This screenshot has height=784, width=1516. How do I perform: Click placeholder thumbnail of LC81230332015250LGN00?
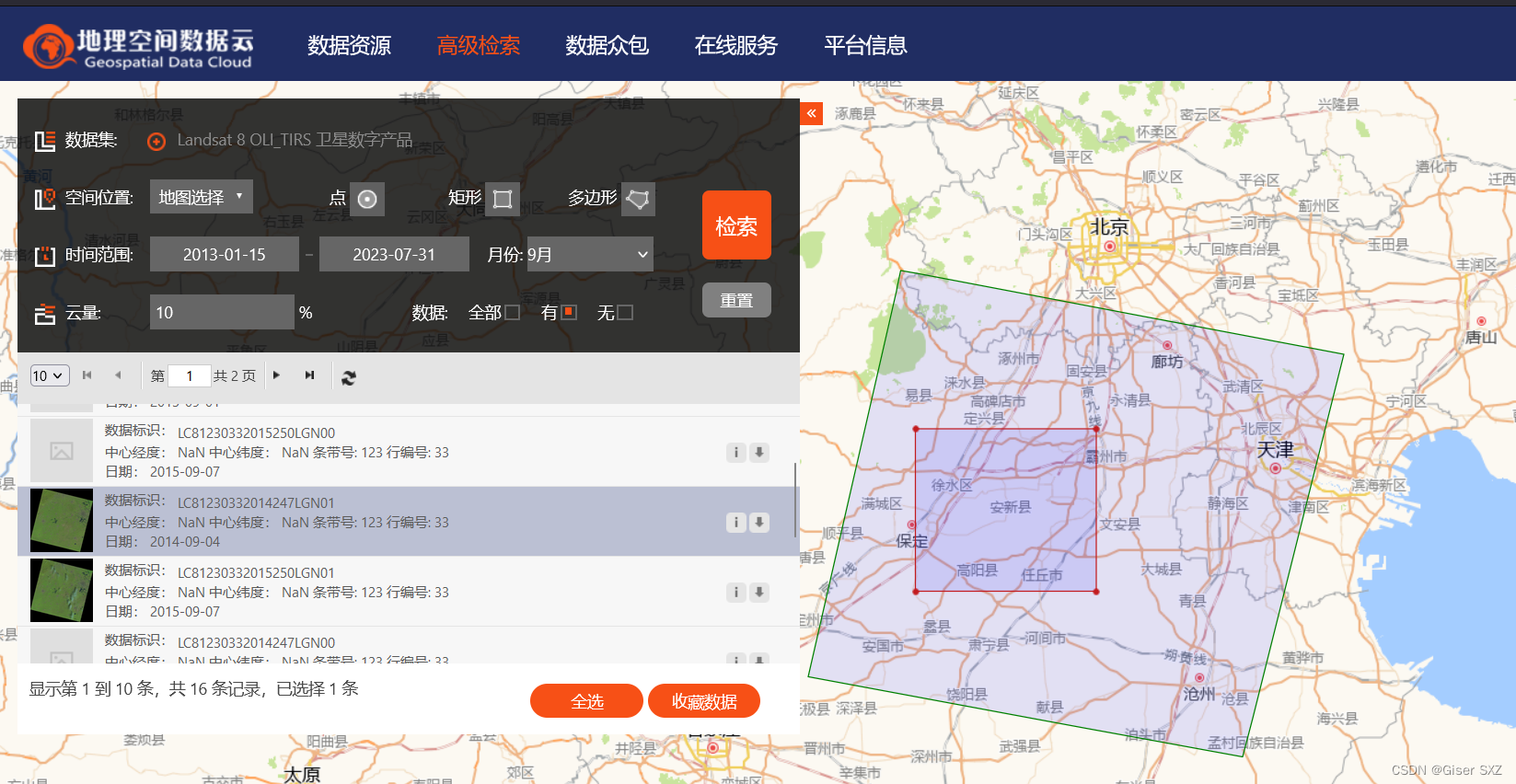pyautogui.click(x=62, y=451)
